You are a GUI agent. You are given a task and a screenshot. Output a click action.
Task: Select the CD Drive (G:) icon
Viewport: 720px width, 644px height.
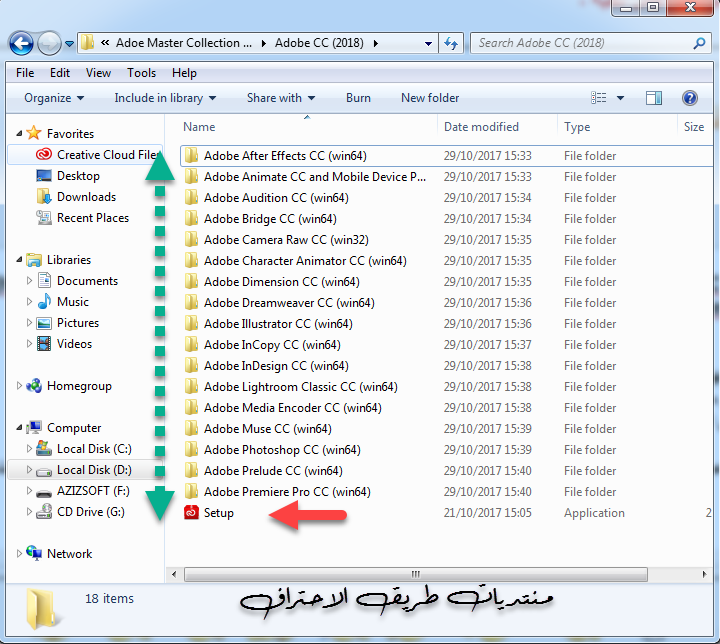pos(43,512)
